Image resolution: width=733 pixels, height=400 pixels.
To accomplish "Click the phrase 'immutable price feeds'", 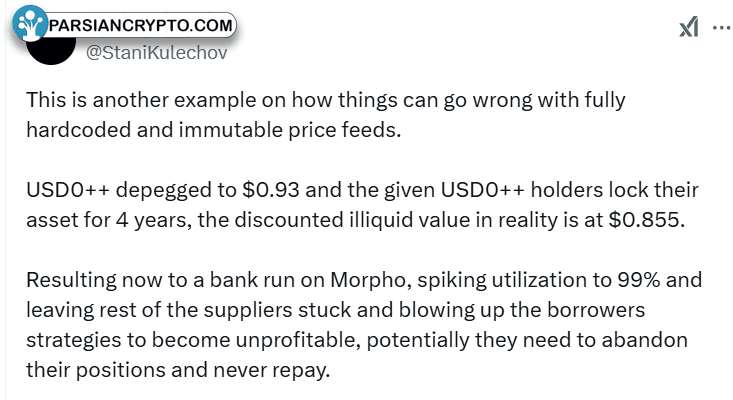I will [289, 130].
